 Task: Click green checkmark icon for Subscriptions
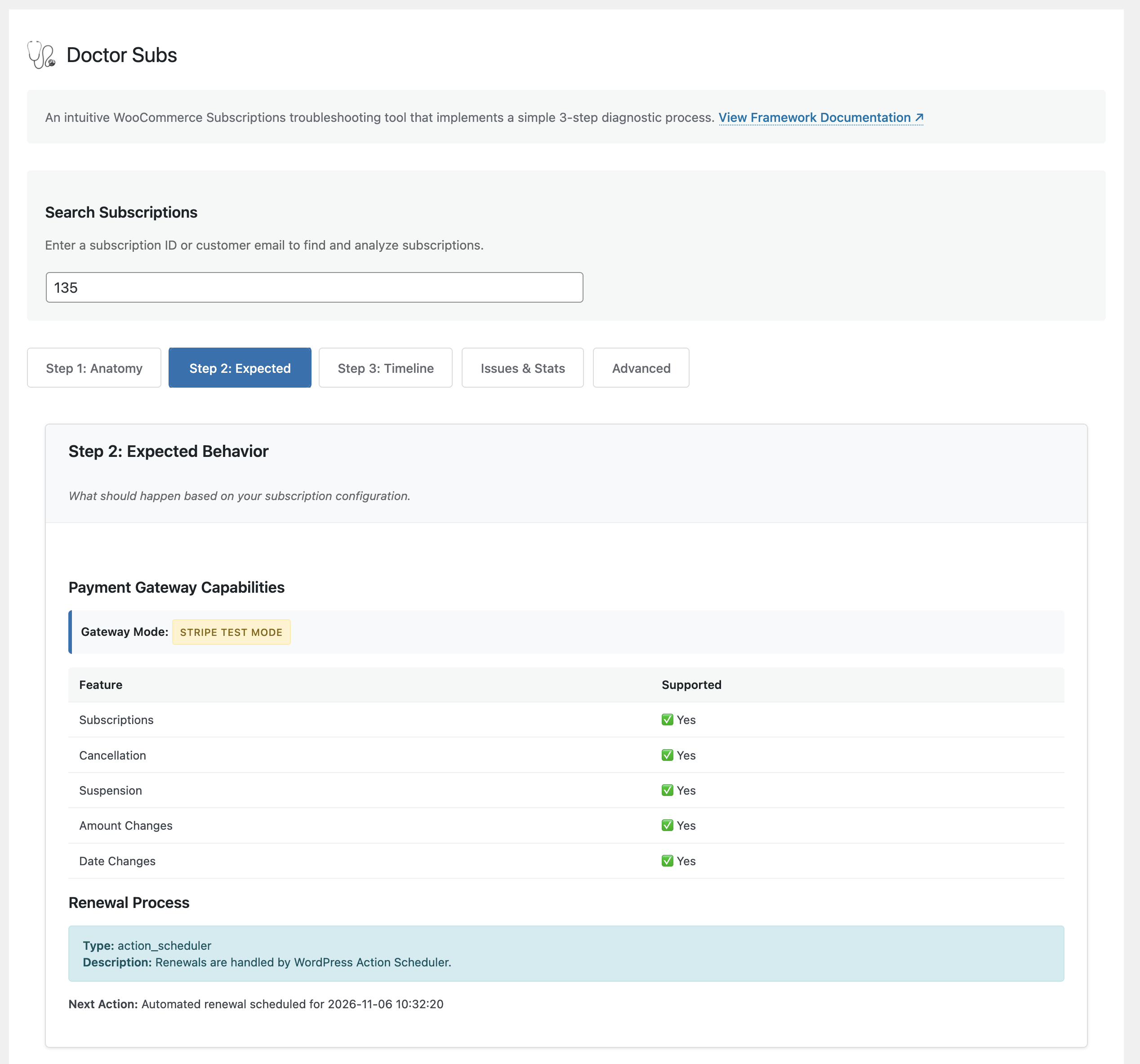coord(667,720)
